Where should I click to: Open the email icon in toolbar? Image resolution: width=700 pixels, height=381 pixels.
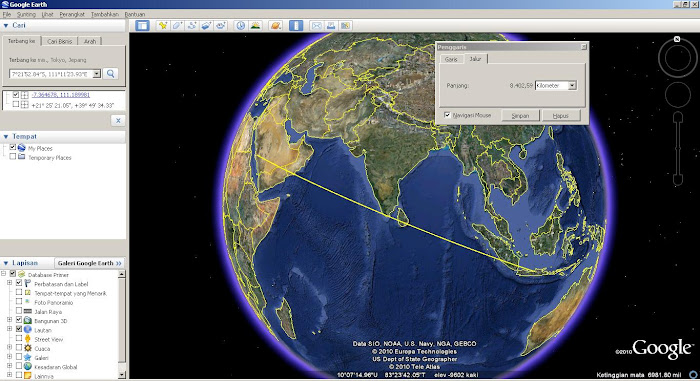(x=317, y=25)
